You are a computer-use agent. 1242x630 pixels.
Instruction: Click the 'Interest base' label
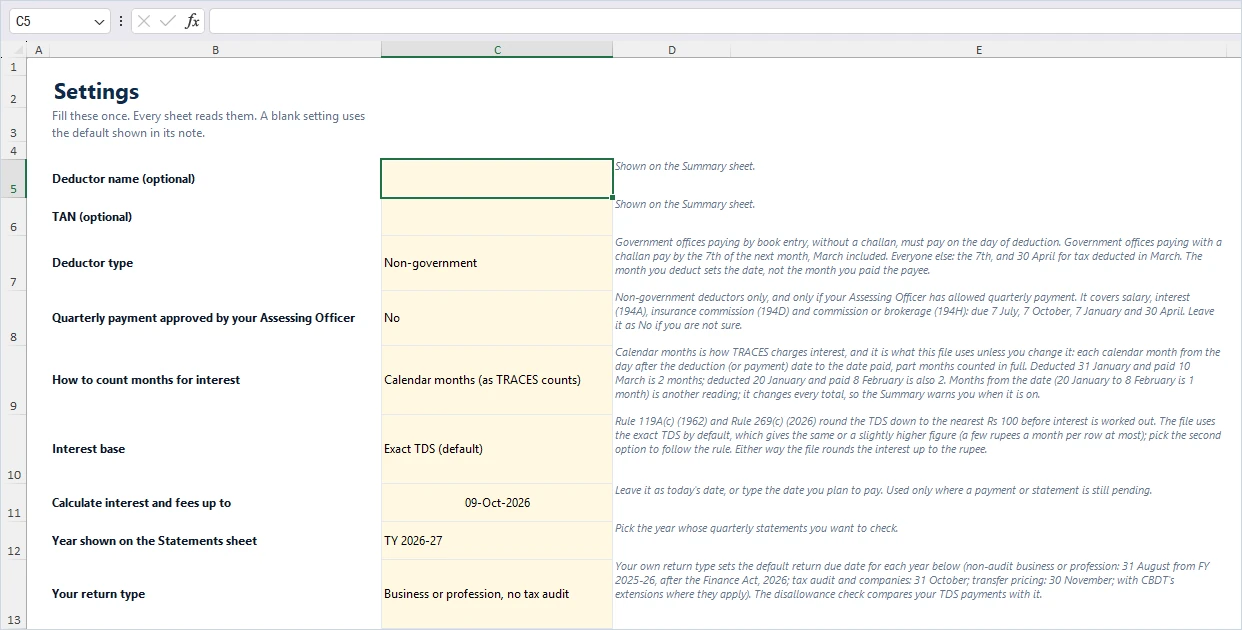click(x=88, y=449)
